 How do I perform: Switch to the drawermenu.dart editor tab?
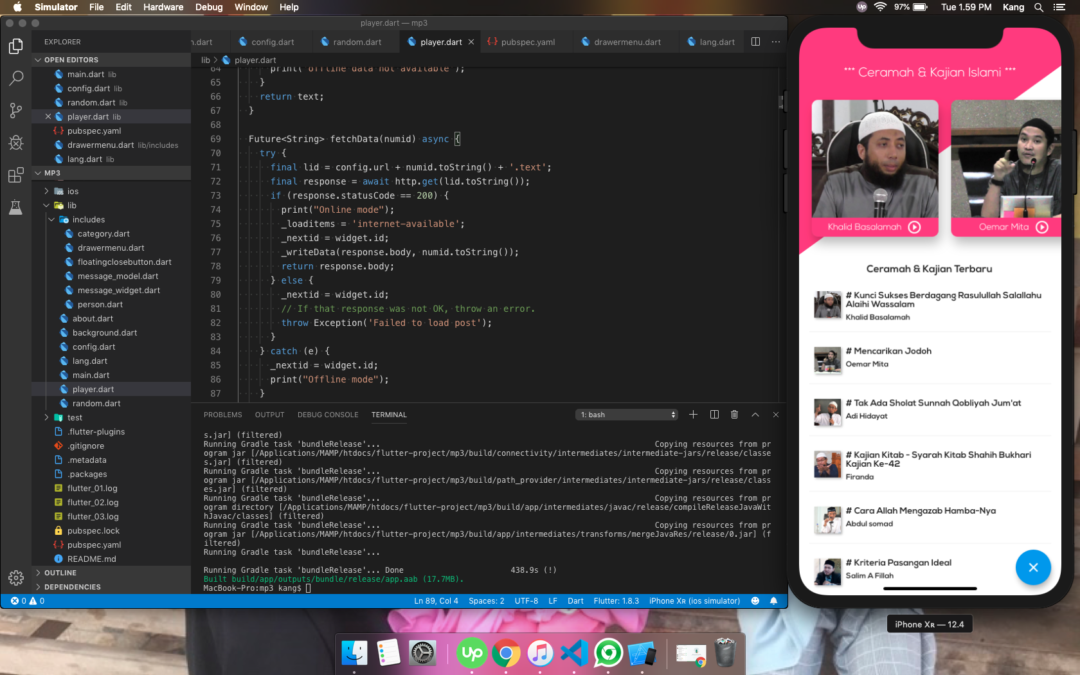tap(626, 42)
